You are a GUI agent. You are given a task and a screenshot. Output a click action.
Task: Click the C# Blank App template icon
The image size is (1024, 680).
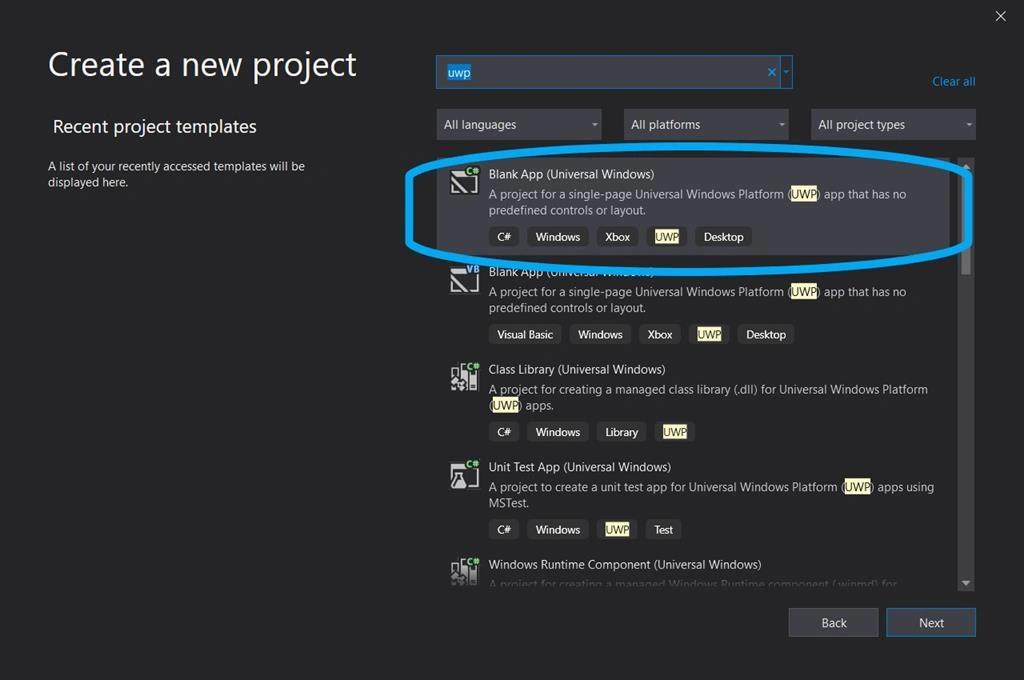click(464, 181)
